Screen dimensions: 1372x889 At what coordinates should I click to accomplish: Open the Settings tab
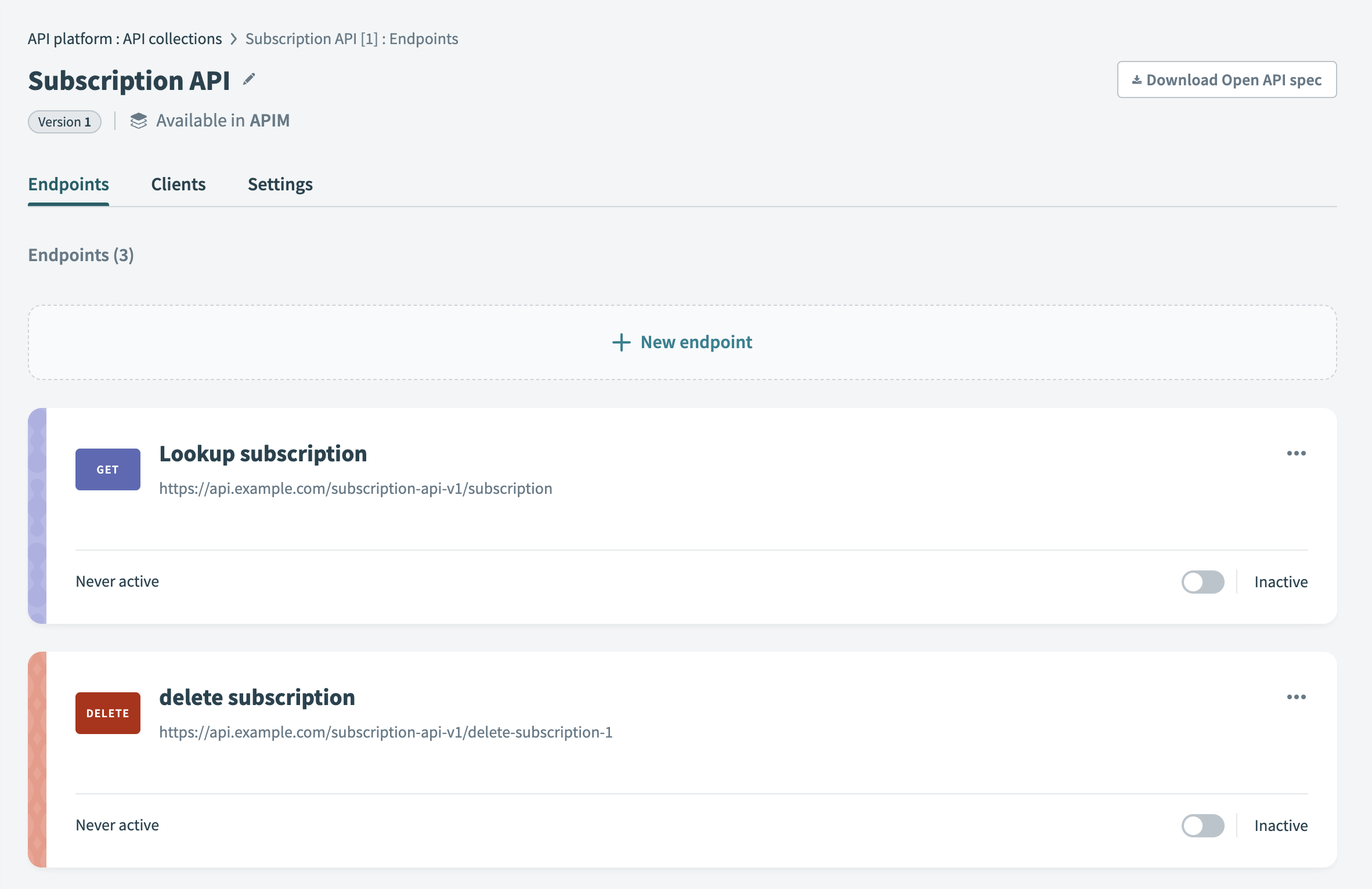pyautogui.click(x=280, y=184)
